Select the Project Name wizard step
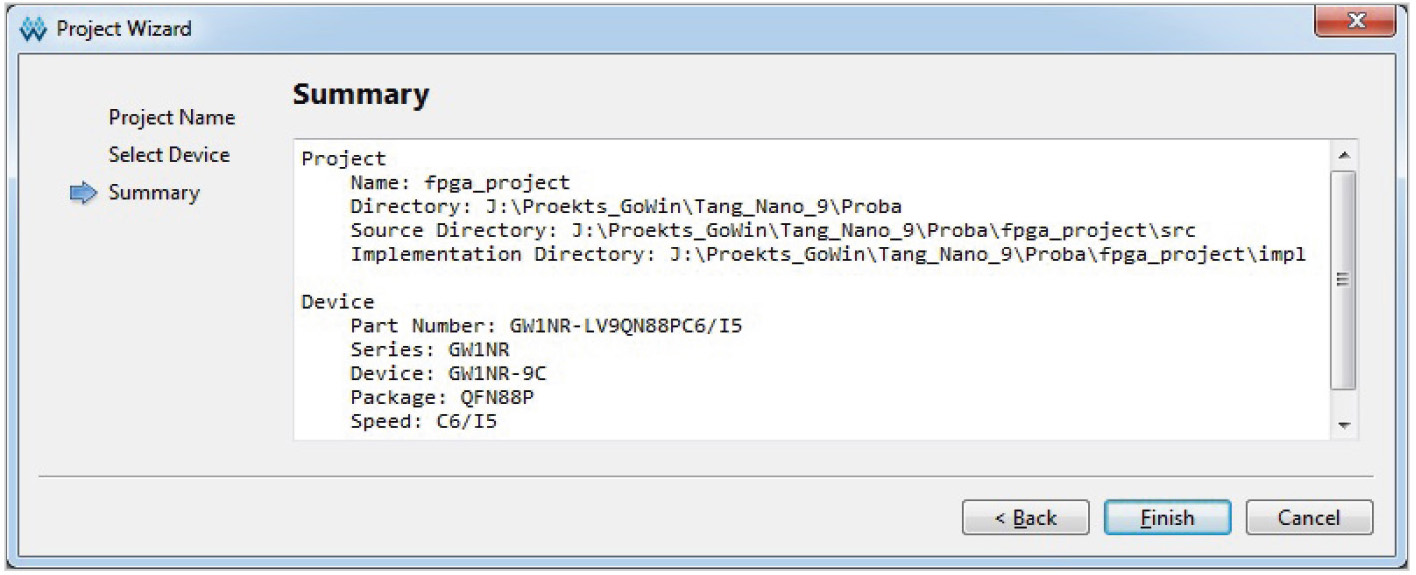 coord(171,118)
